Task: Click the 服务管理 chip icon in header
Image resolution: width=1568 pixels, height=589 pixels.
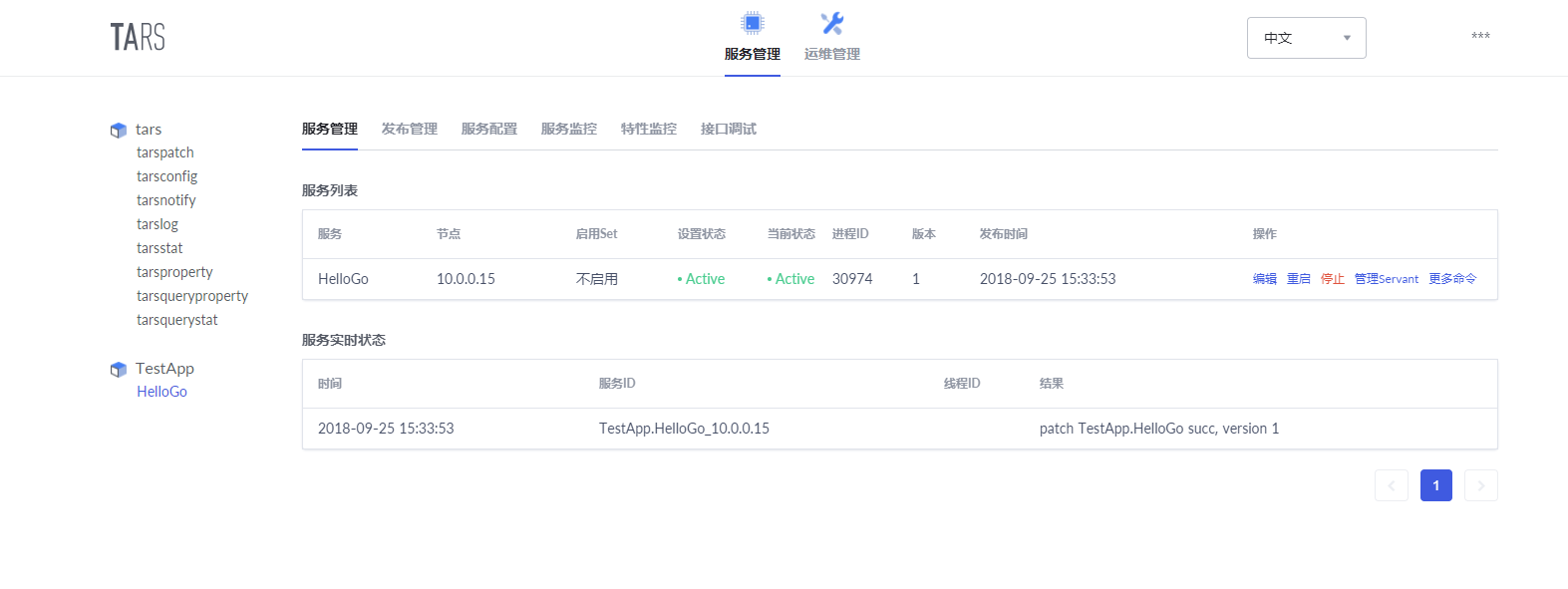Action: click(x=753, y=23)
